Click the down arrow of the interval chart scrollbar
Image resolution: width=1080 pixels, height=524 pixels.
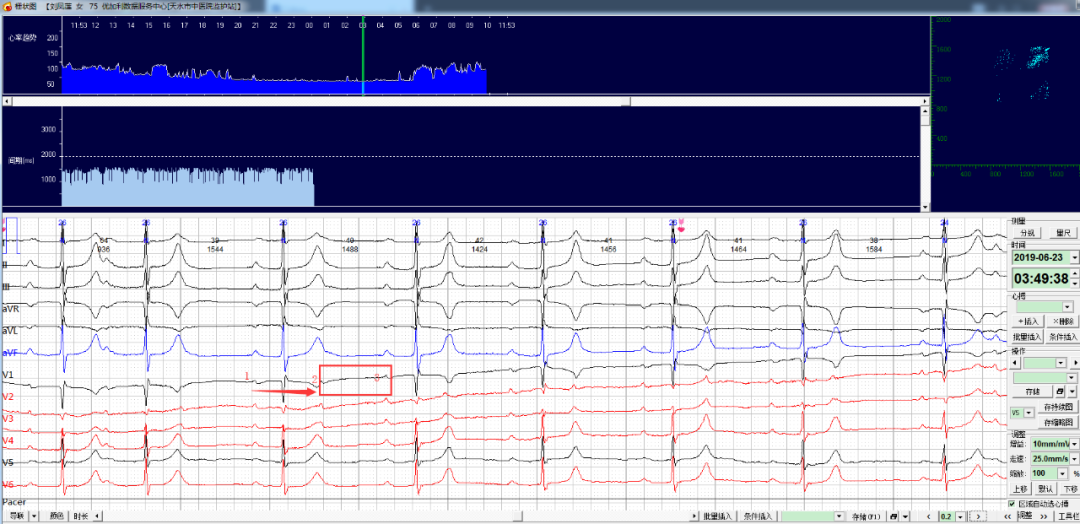[924, 207]
